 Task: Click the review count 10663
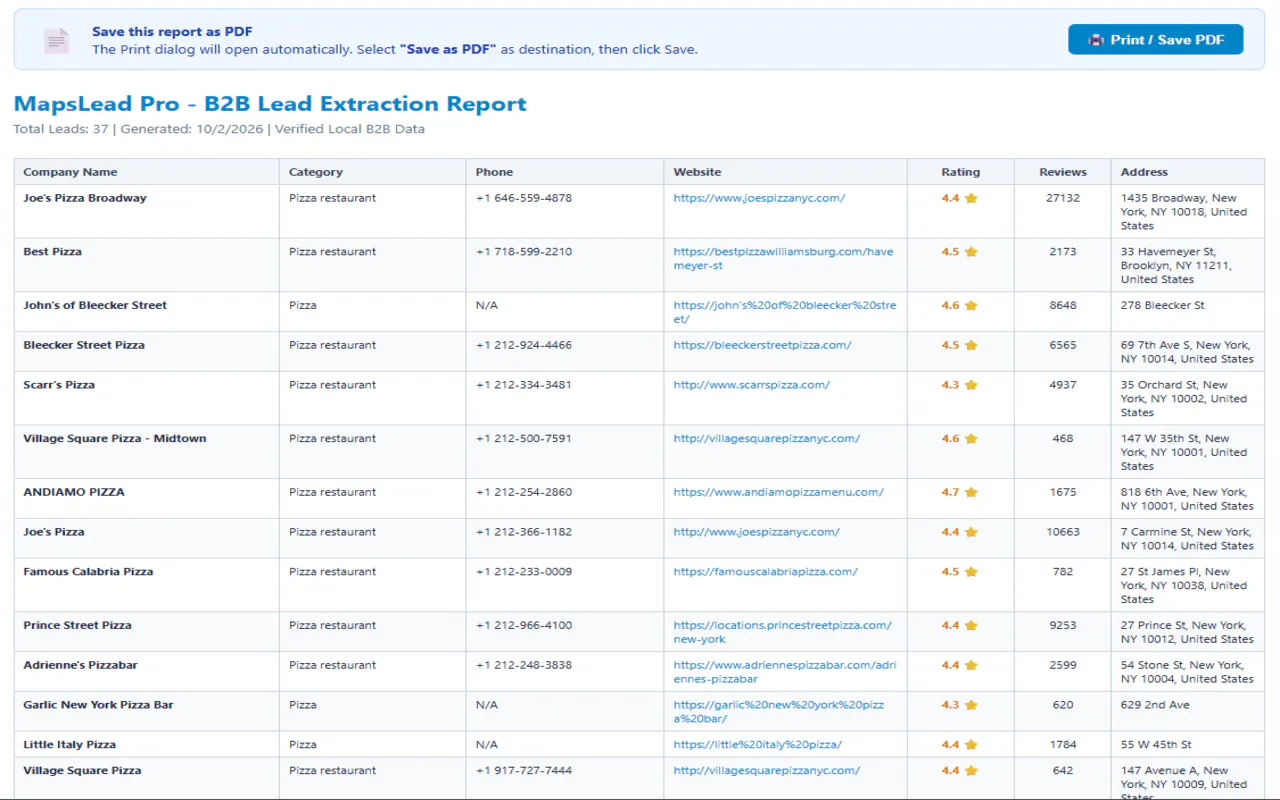[1063, 532]
